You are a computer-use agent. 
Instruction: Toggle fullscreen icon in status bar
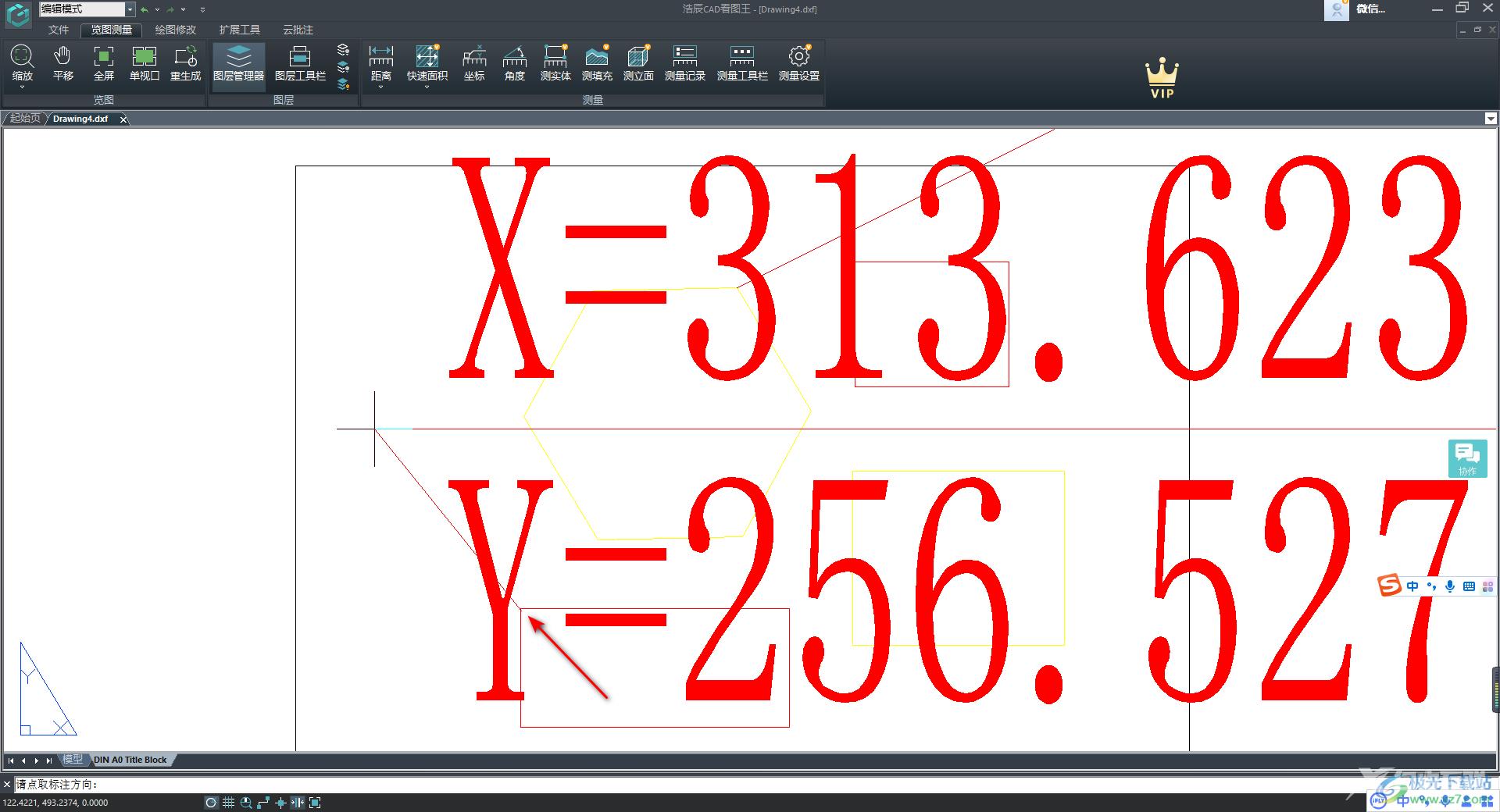tap(315, 803)
